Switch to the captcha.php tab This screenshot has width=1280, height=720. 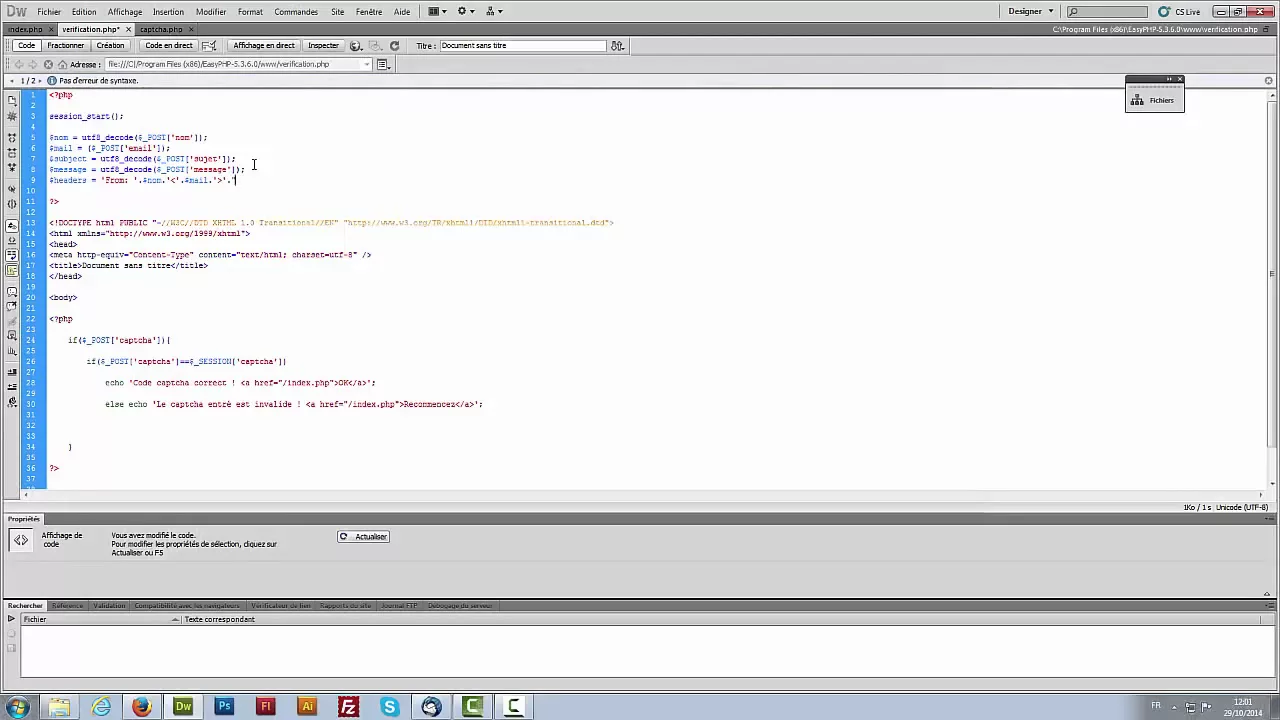(x=161, y=30)
